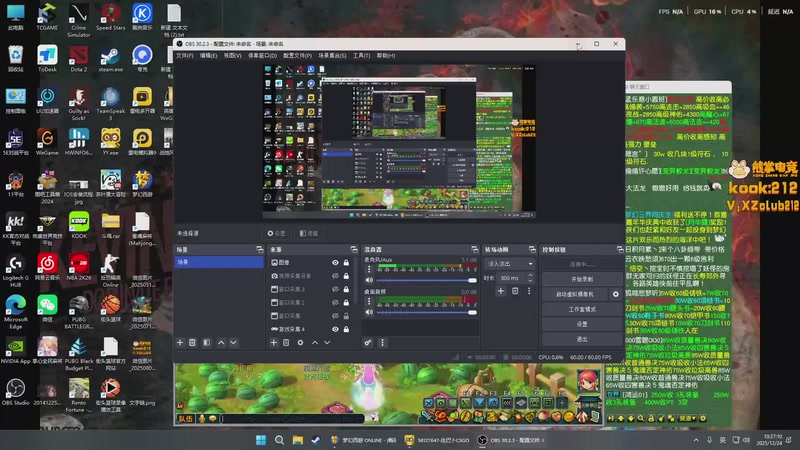The width and height of the screenshot is (800, 450).
Task: Move the source up in the 来源 dock
Action: 315,342
